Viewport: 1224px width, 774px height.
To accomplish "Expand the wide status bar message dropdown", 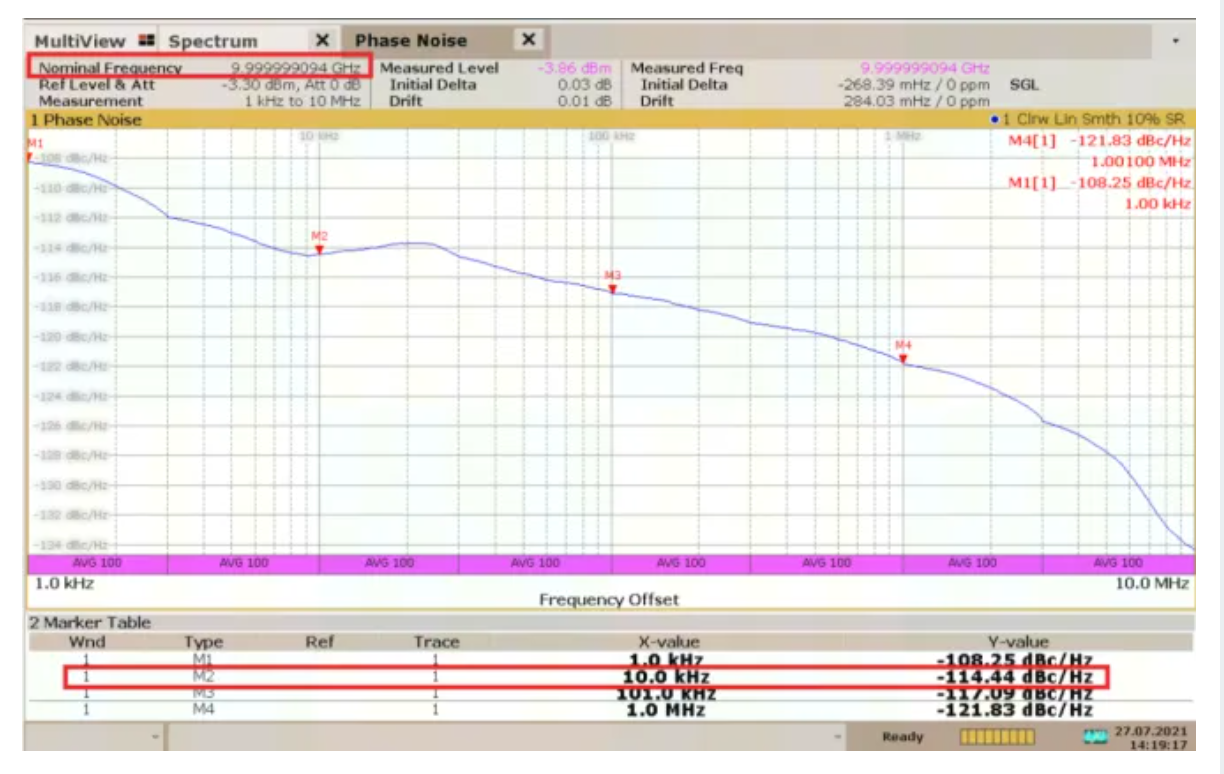I will coord(837,737).
